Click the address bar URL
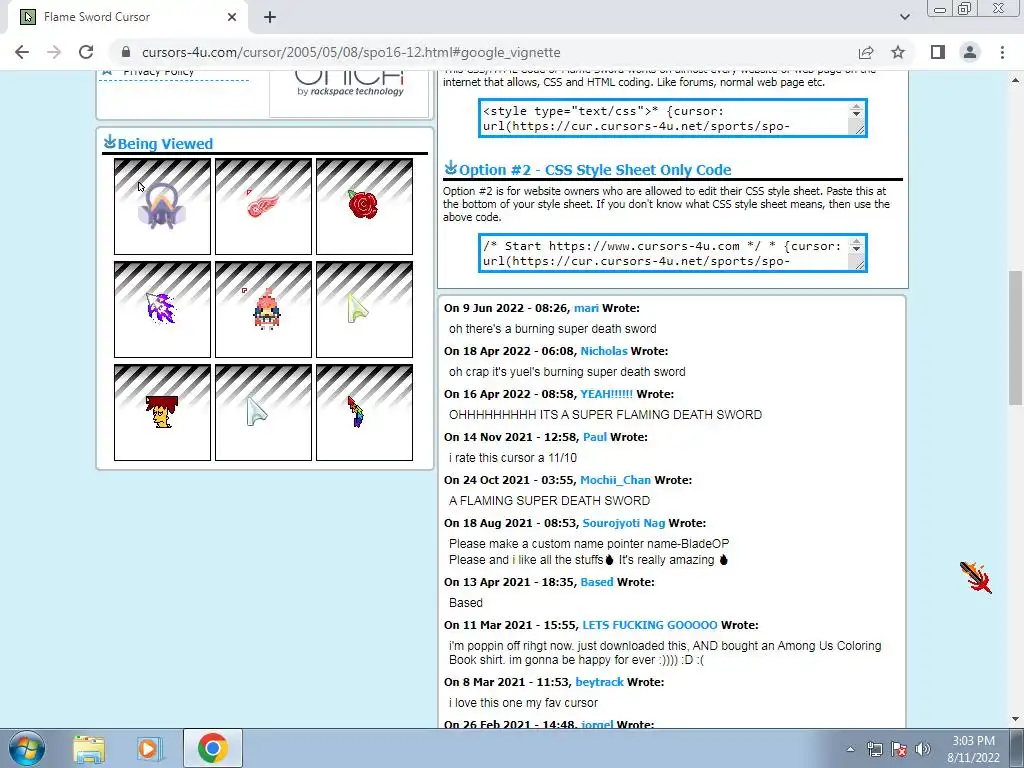 coord(351,52)
